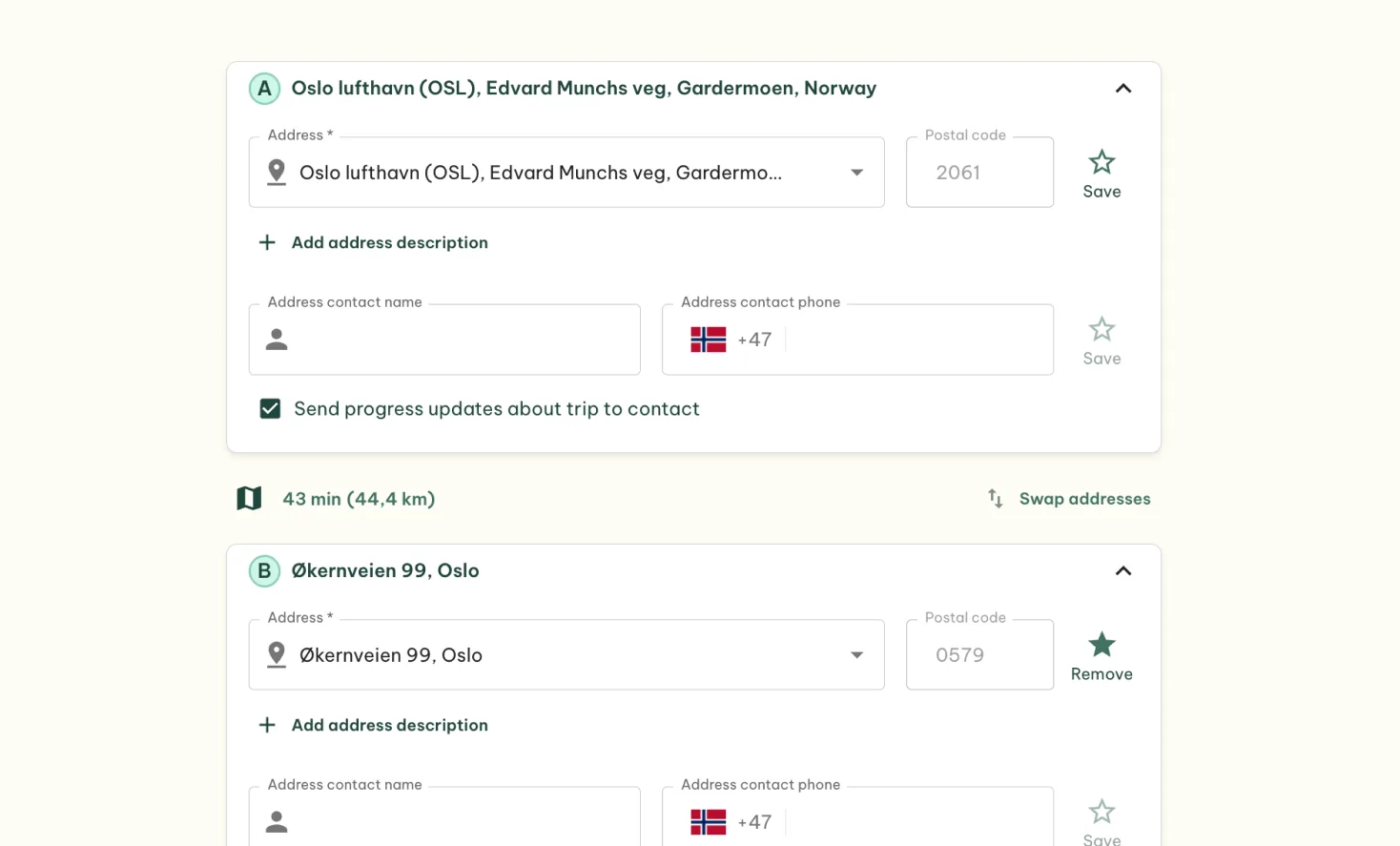Select the stop B circle badge

click(x=264, y=570)
